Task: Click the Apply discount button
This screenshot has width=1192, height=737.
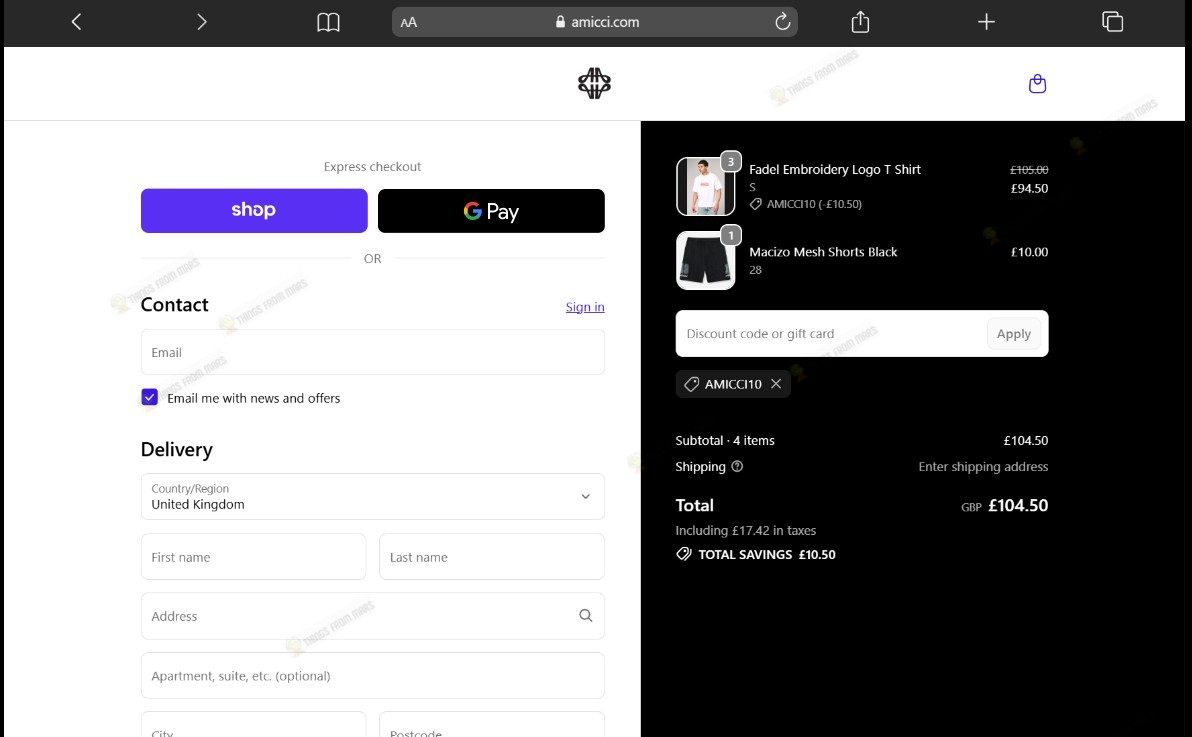Action: (x=1013, y=334)
